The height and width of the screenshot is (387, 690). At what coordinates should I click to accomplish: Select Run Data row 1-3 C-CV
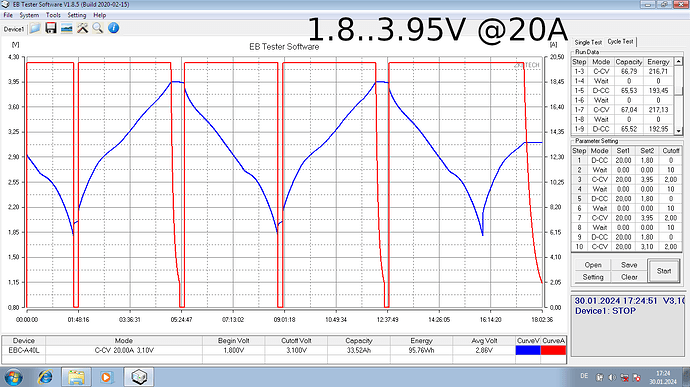point(622,71)
